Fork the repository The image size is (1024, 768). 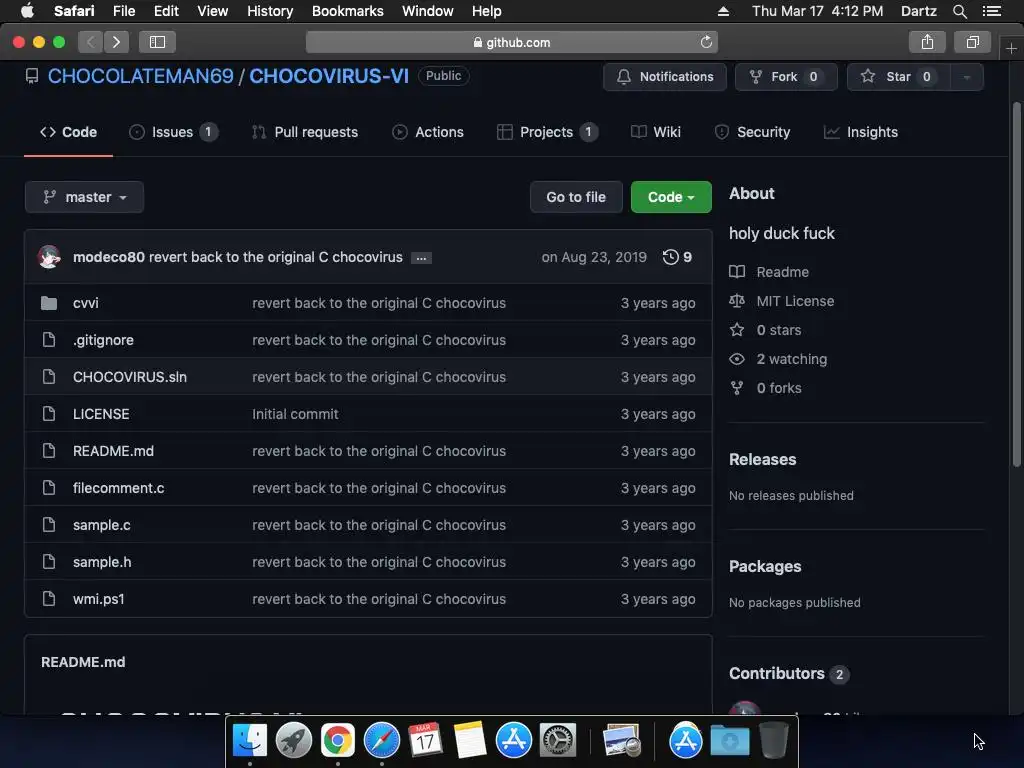(x=786, y=77)
